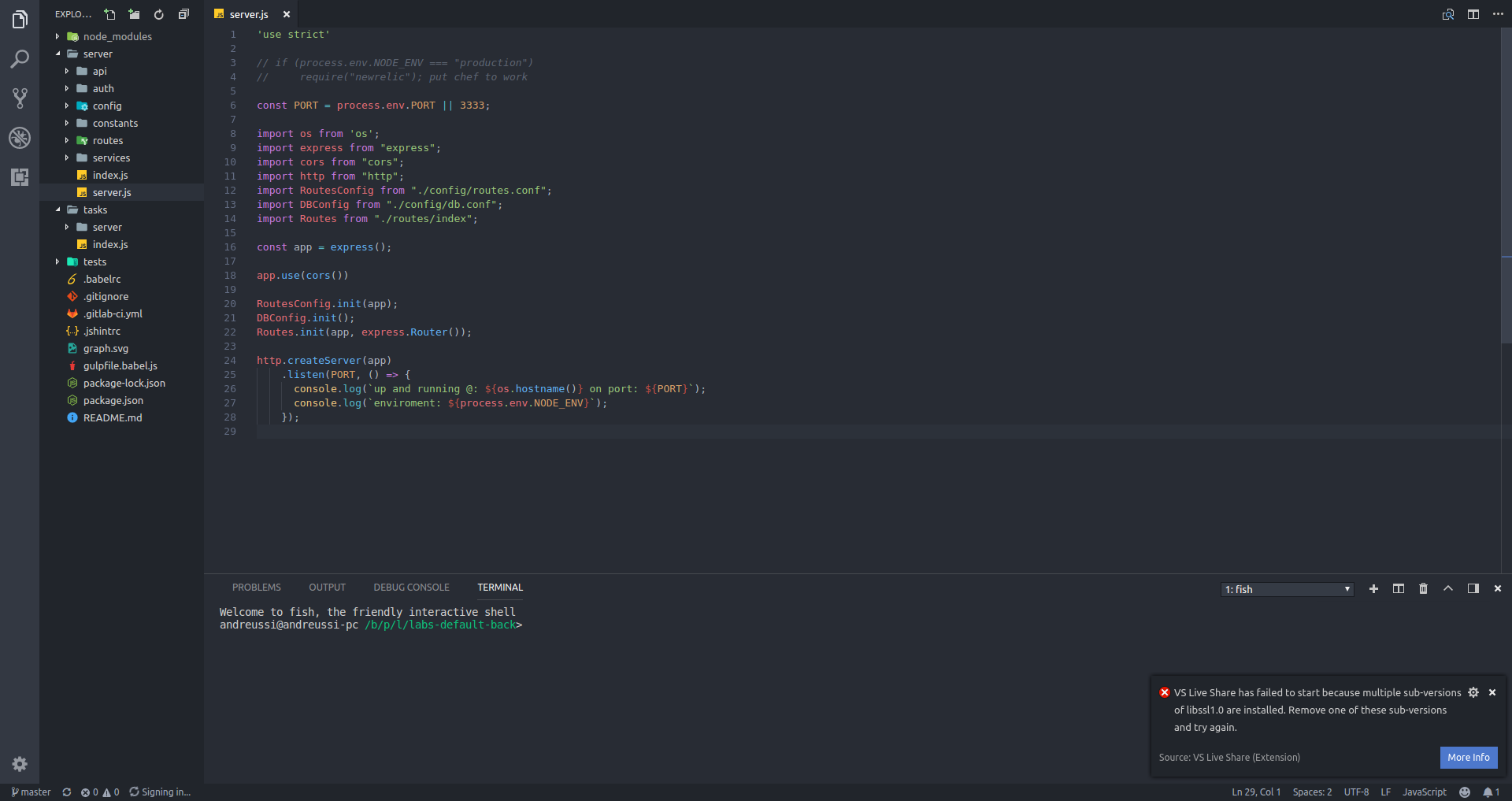Move panel to the right side
The width and height of the screenshot is (1512, 801).
(1473, 589)
